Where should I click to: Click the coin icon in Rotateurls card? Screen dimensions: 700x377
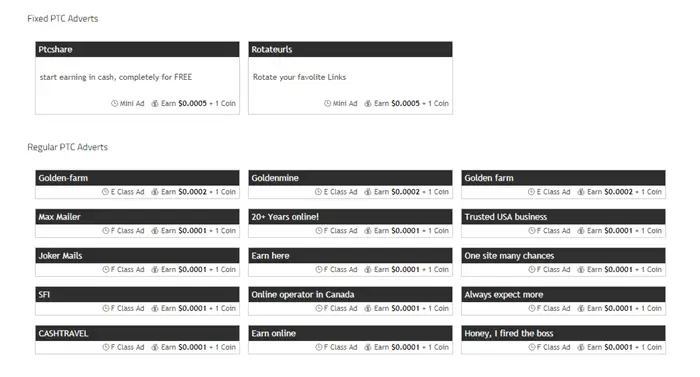[368, 103]
